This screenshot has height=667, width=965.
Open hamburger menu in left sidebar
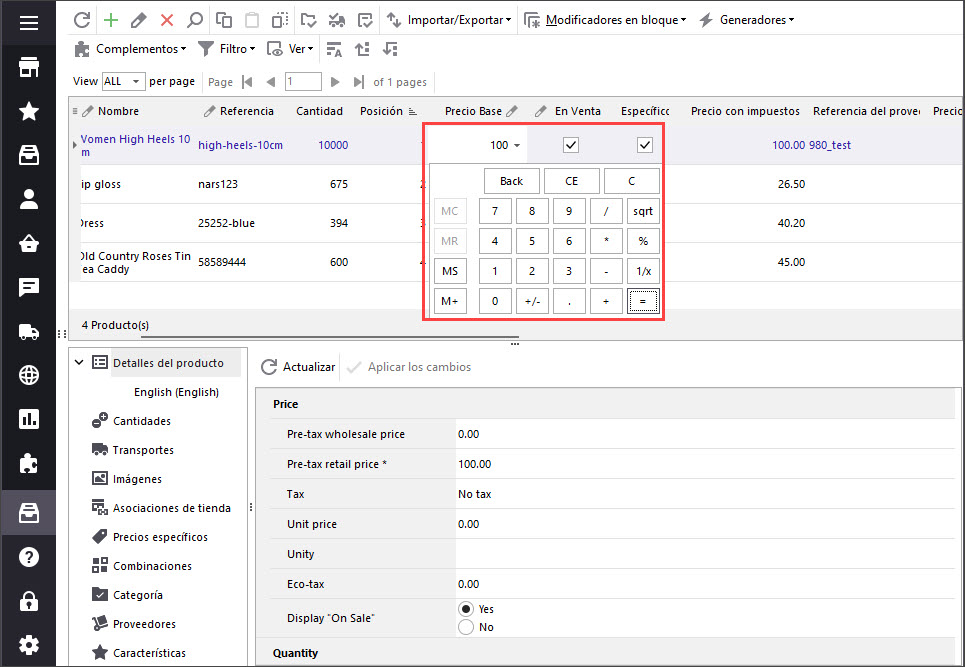[x=28, y=23]
